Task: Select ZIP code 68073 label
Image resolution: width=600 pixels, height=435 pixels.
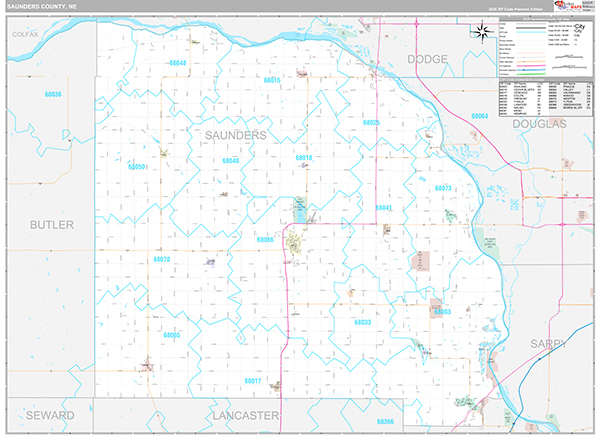Action: click(443, 188)
